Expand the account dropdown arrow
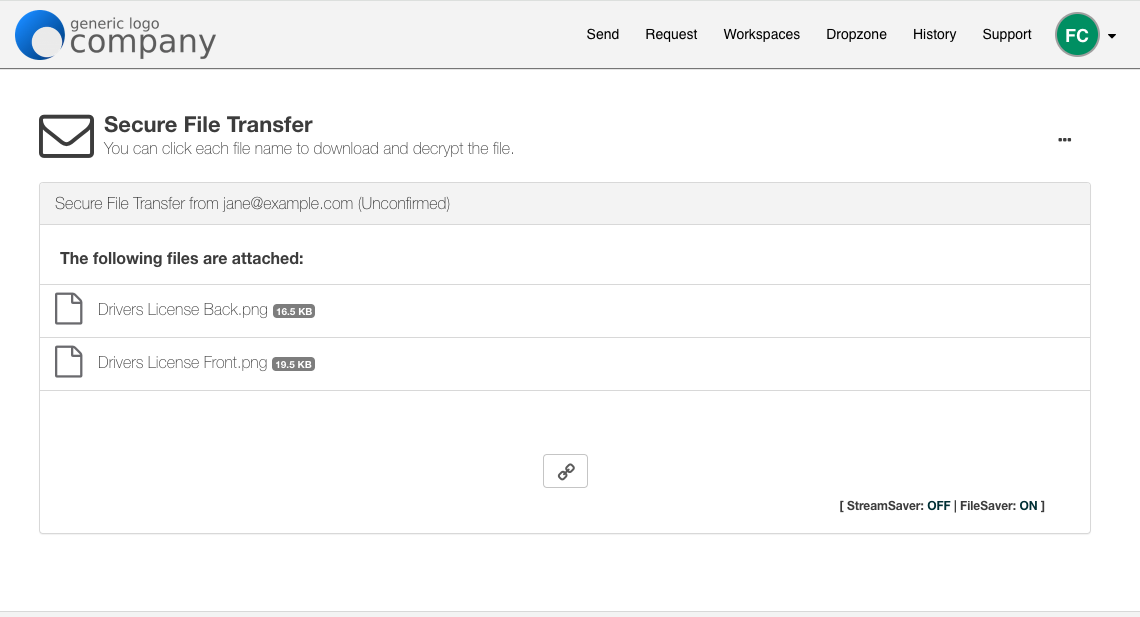This screenshot has height=617, width=1140. (x=1112, y=36)
